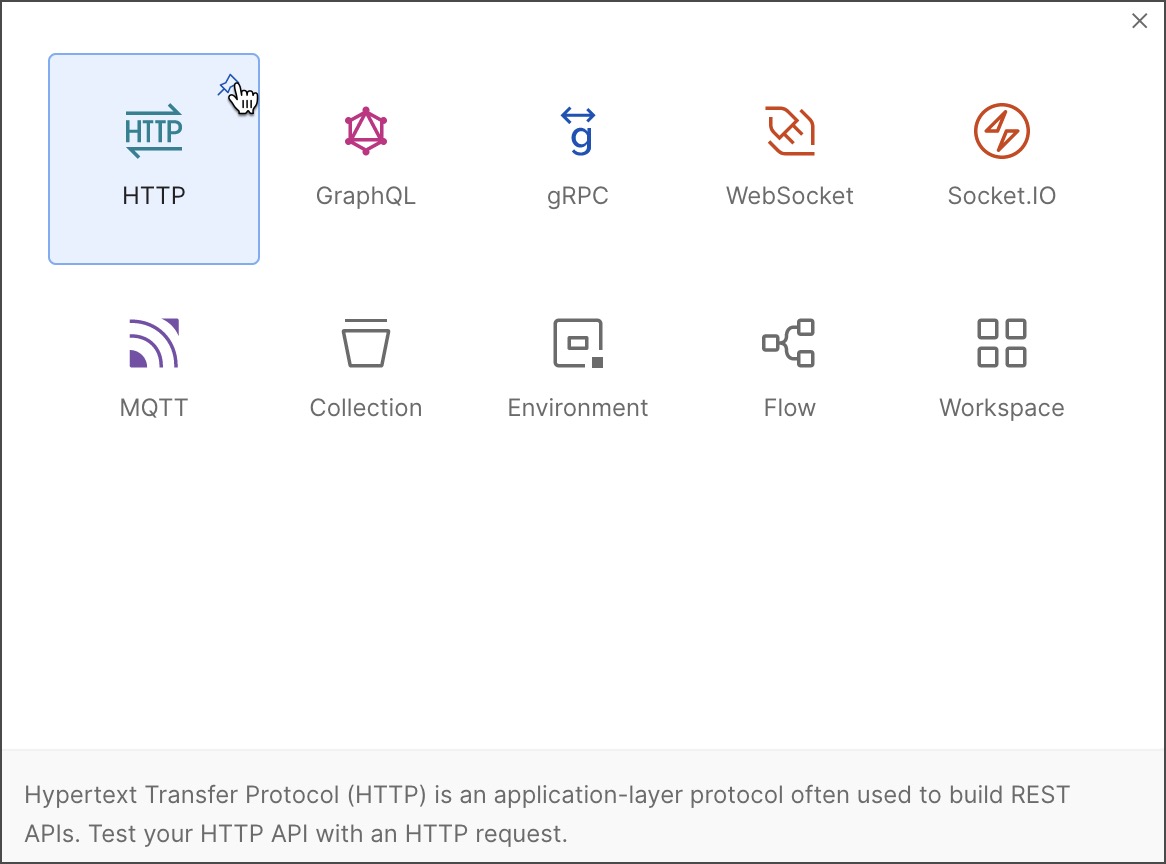
Task: Select the Environment box icon
Action: tap(578, 343)
